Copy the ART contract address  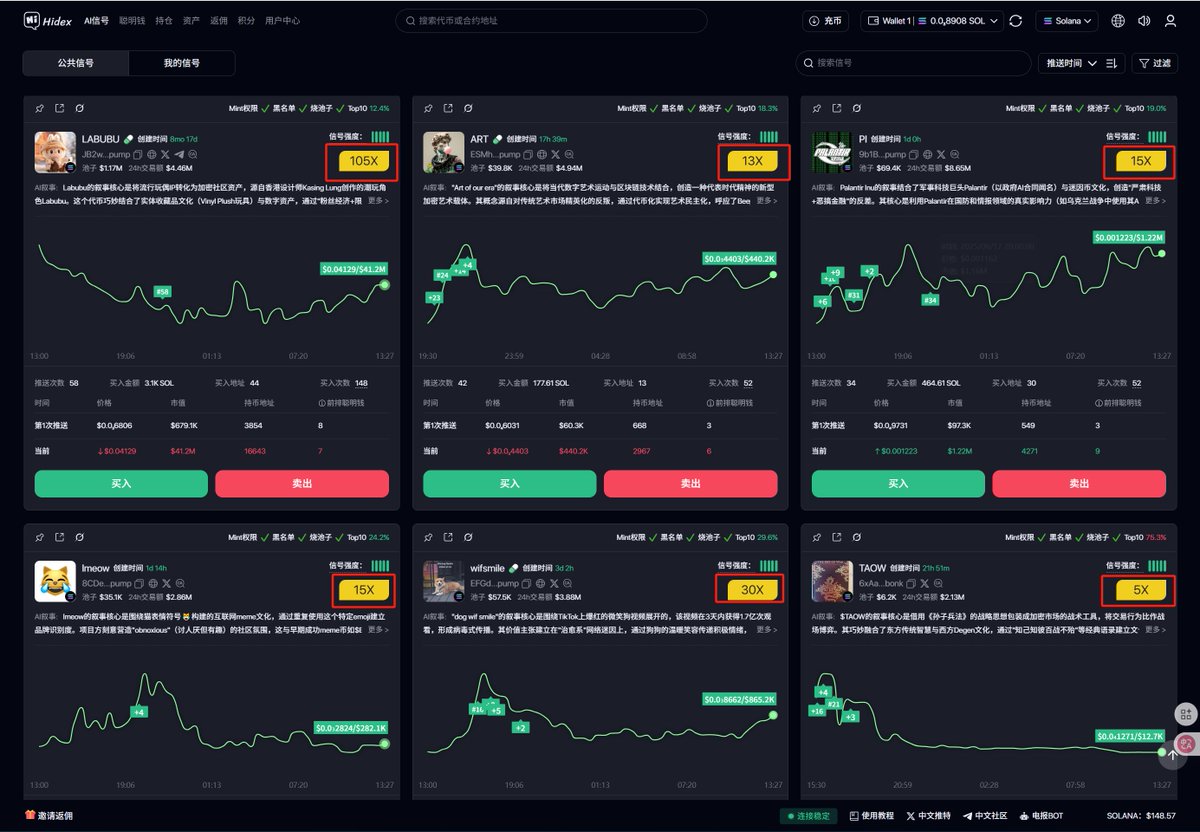(527, 154)
